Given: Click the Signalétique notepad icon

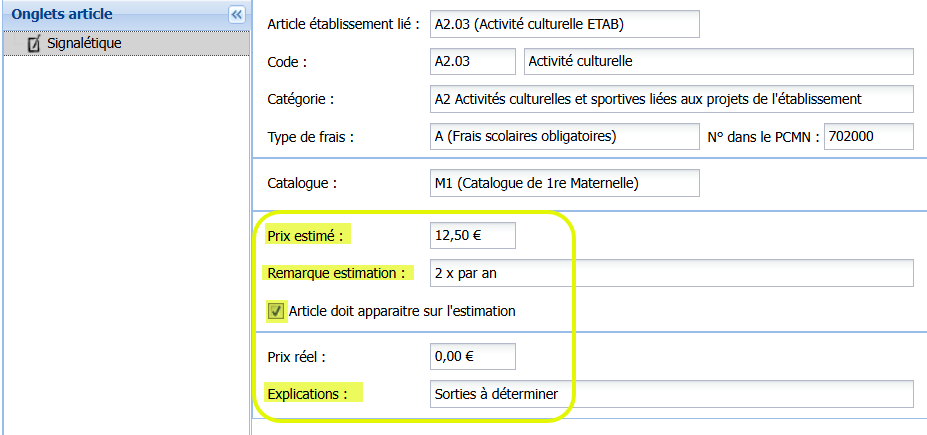Looking at the screenshot, I should click(x=34, y=43).
